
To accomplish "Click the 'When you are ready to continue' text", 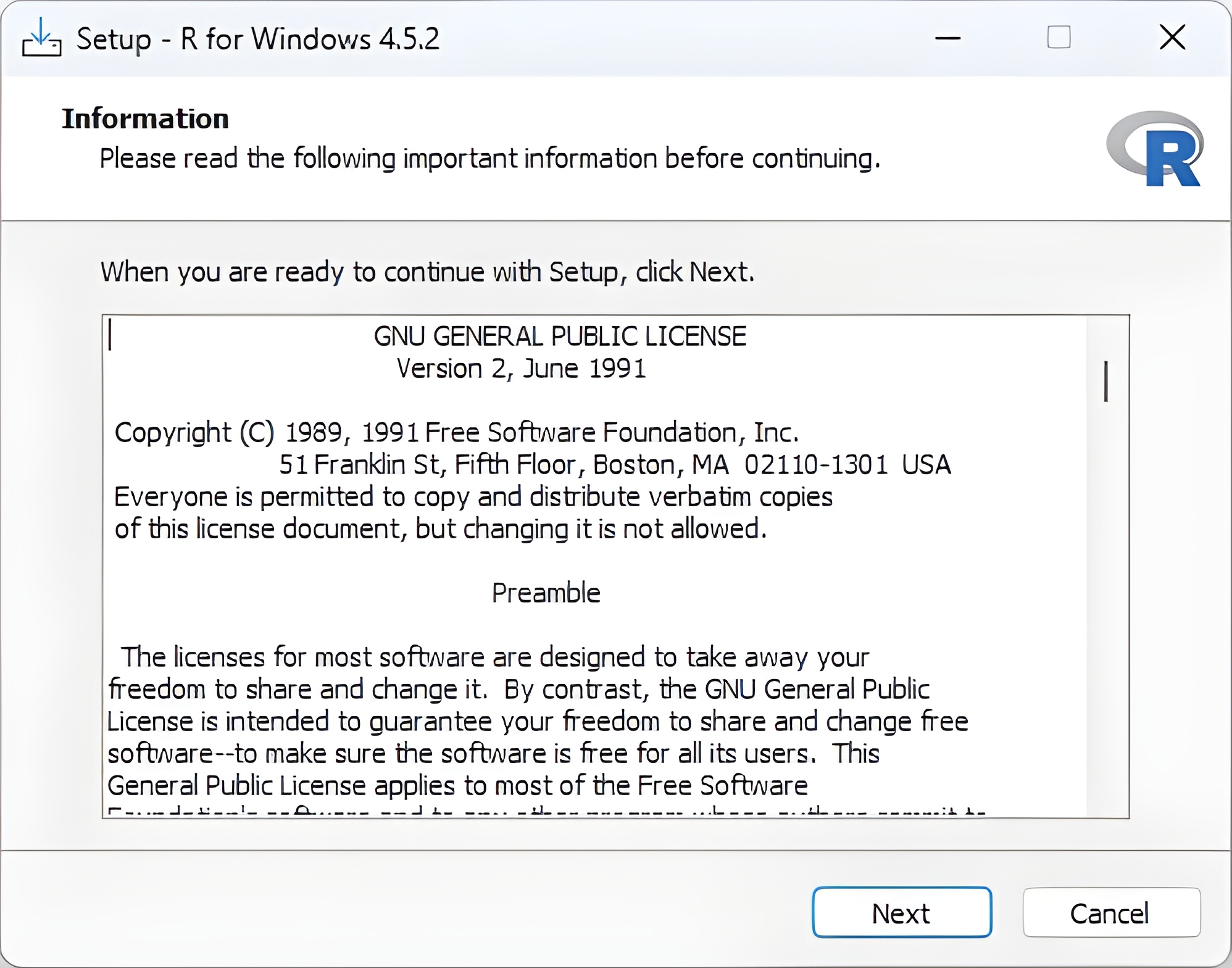I will pos(427,272).
